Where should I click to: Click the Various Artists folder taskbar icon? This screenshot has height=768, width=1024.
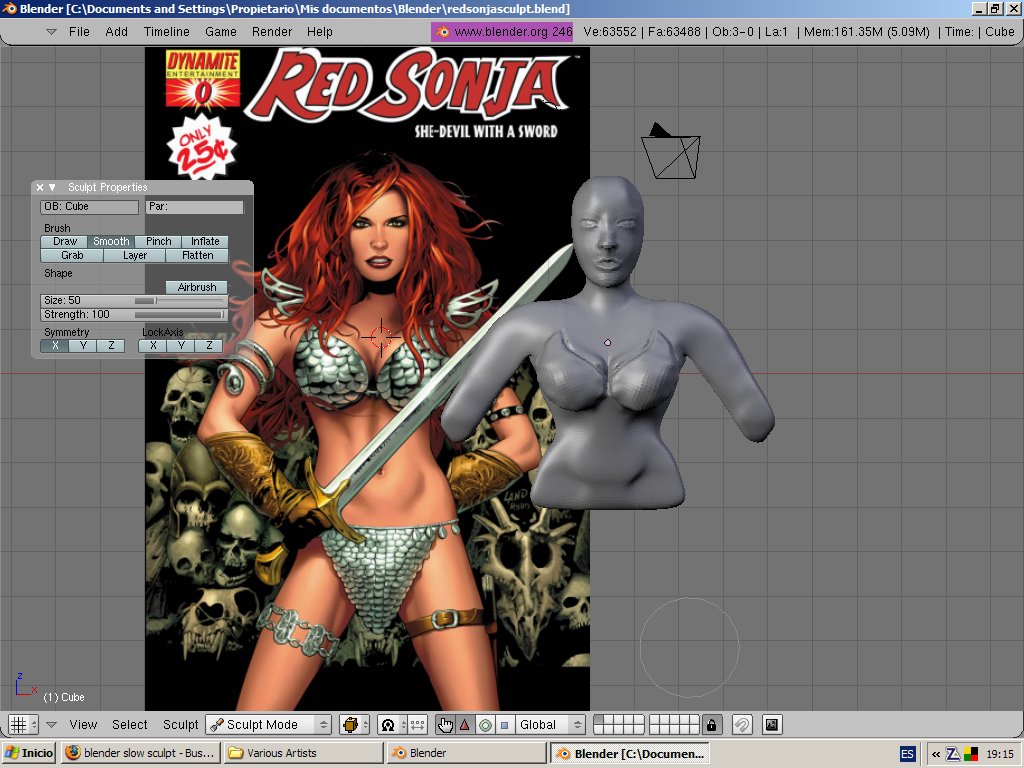point(236,753)
